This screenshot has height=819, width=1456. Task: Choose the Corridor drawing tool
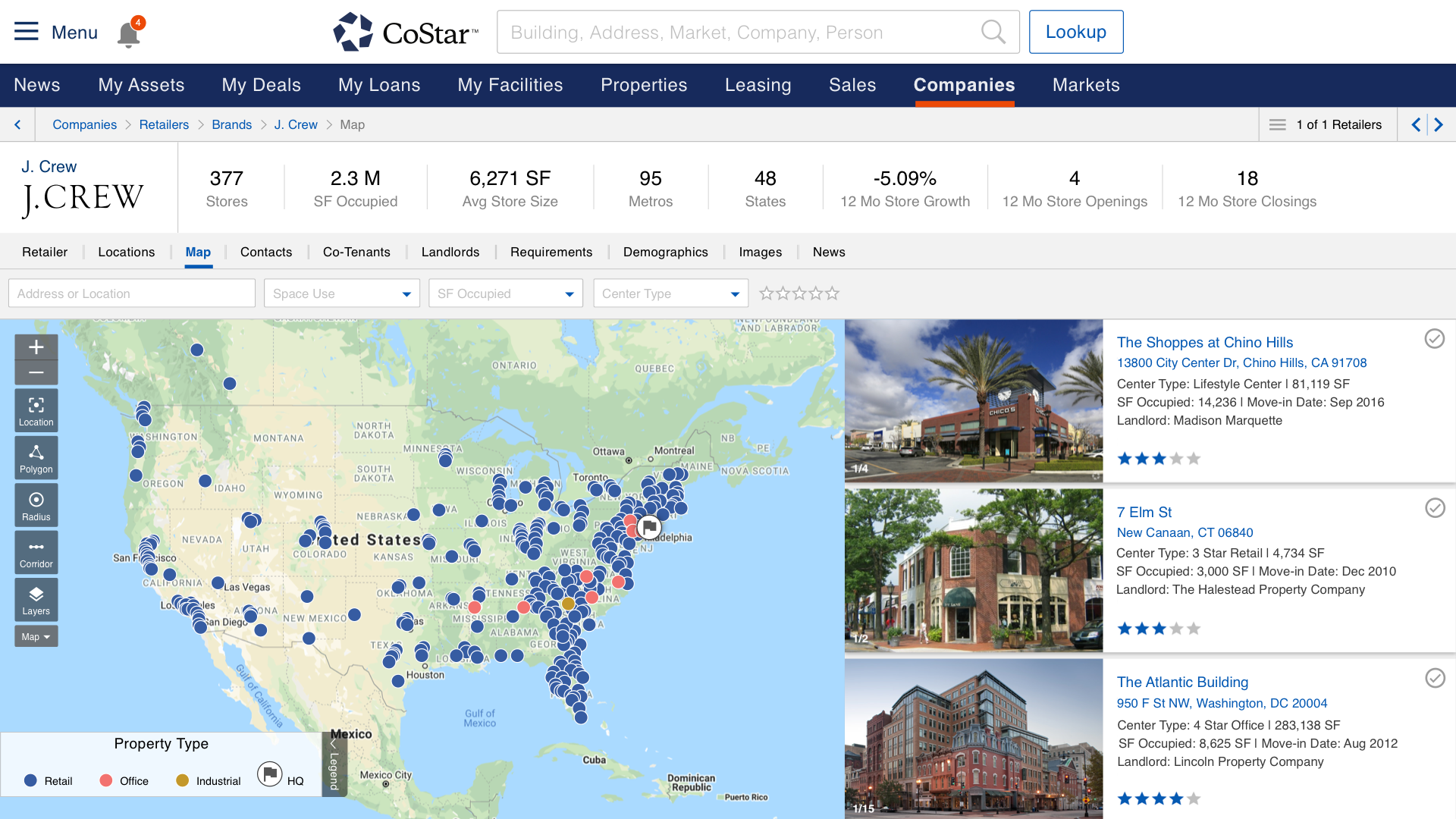click(x=36, y=553)
